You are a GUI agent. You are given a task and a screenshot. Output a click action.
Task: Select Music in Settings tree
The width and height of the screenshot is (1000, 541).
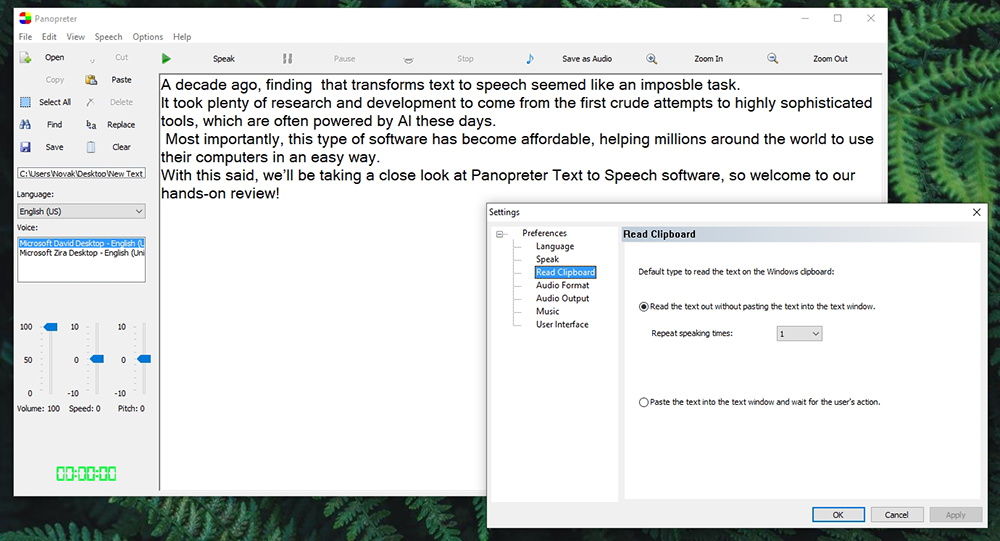pyautogui.click(x=547, y=311)
